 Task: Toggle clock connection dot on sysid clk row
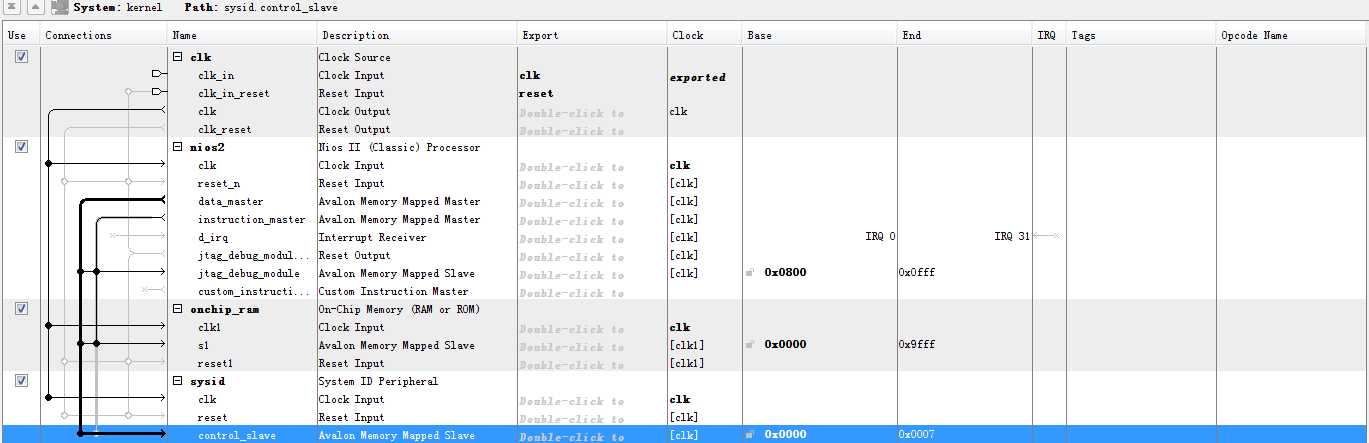pos(50,399)
